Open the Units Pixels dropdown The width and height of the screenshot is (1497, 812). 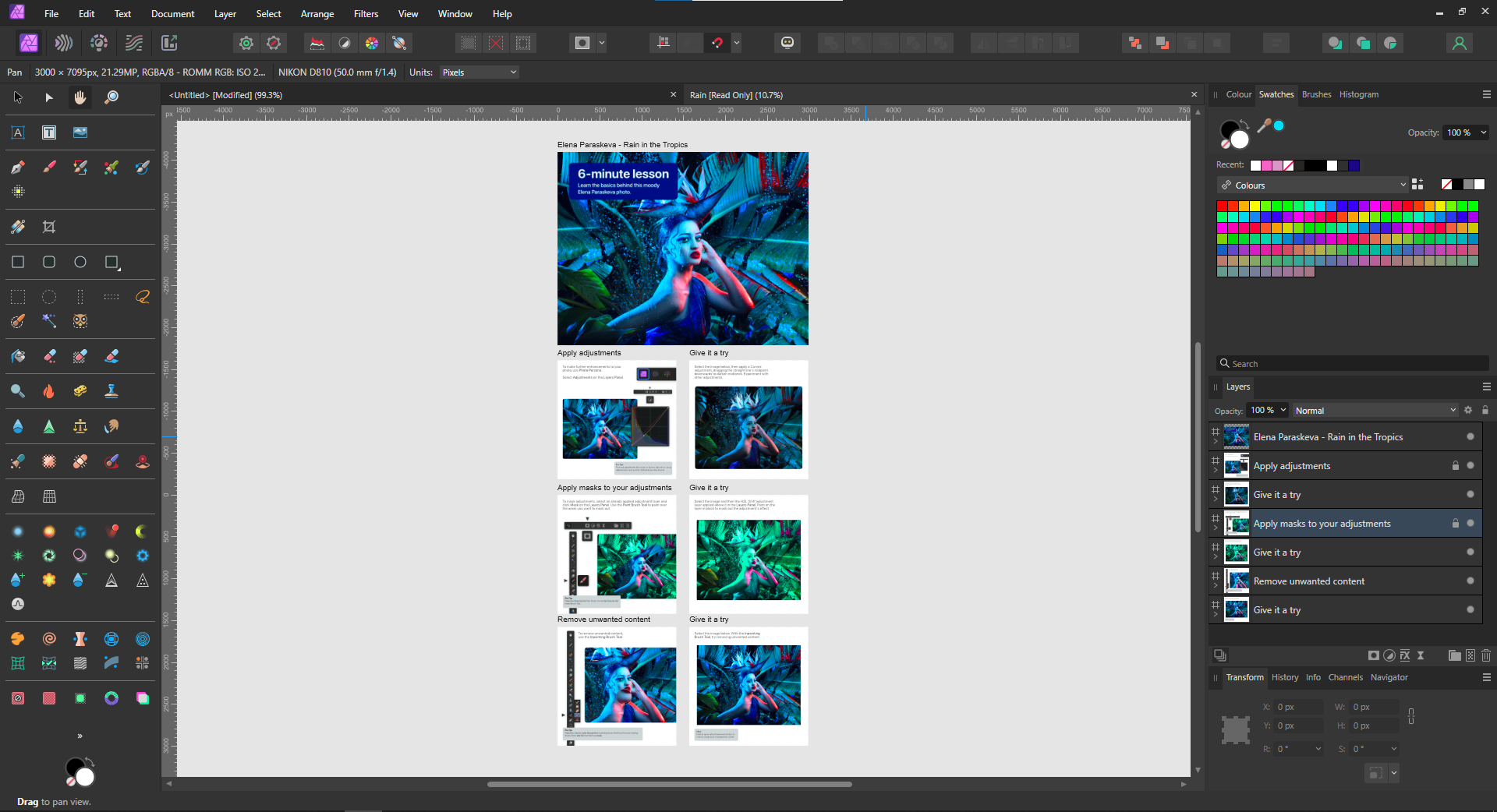480,72
